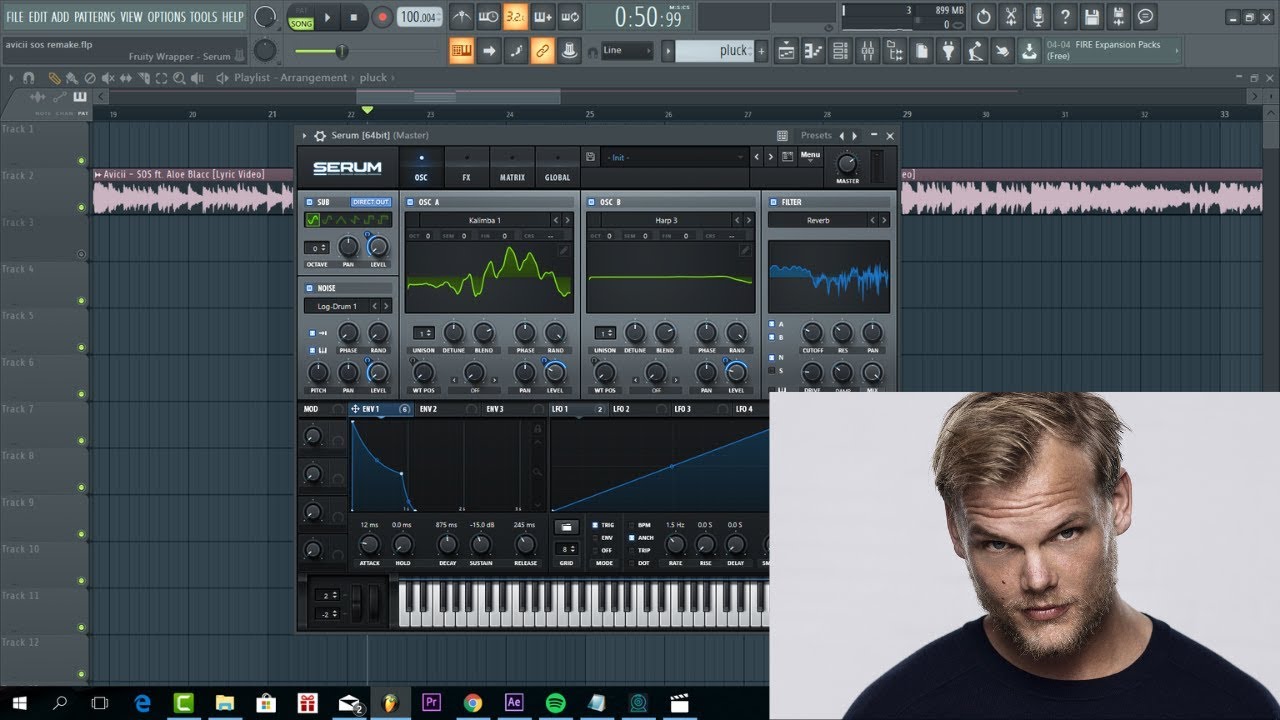
Task: Click the SONG mode button
Action: [301, 23]
